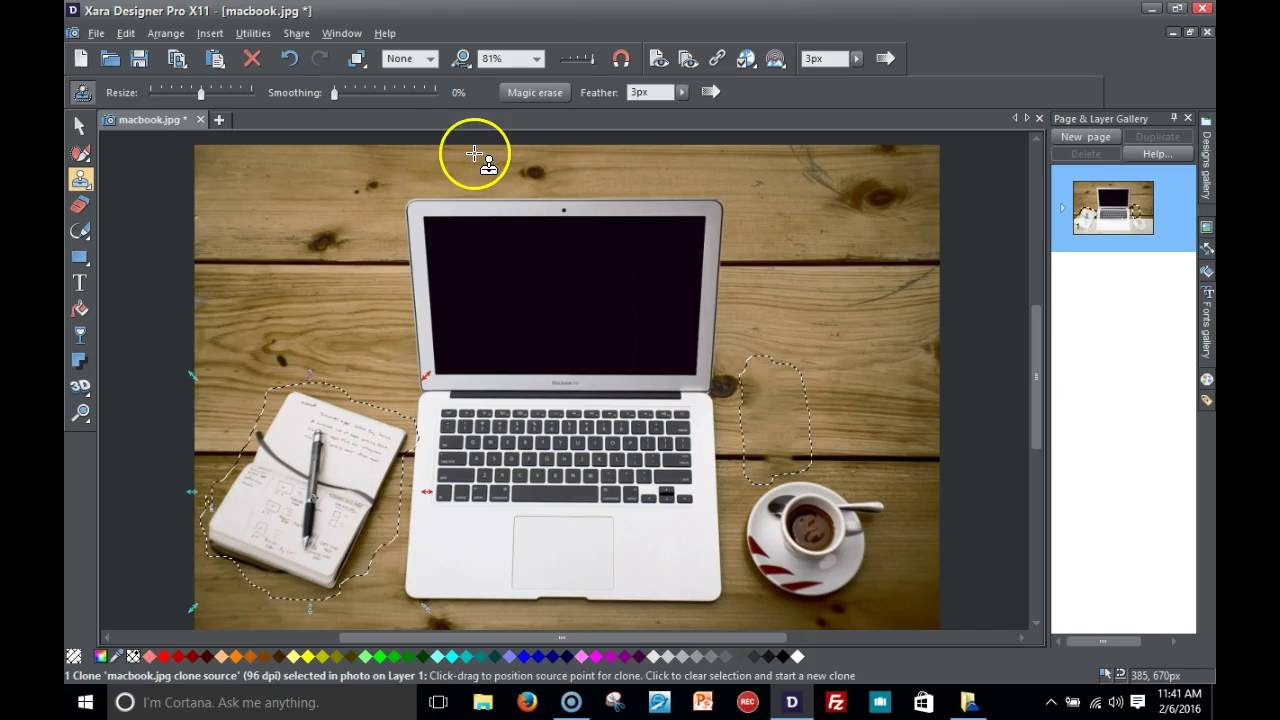Click the red Delete X icon
Image resolution: width=1280 pixels, height=720 pixels.
(252, 59)
